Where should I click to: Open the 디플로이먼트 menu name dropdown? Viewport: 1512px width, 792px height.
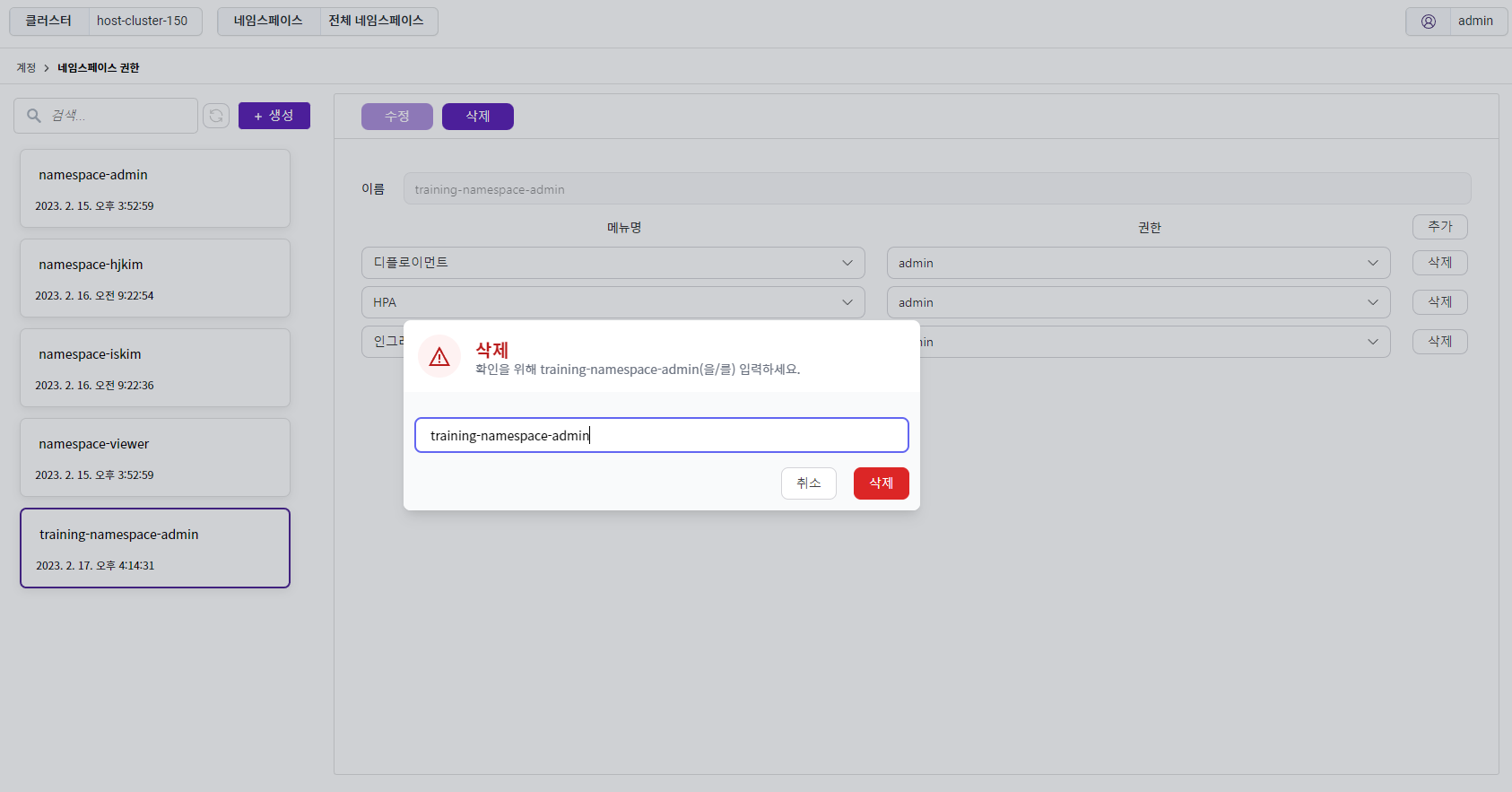tap(613, 263)
